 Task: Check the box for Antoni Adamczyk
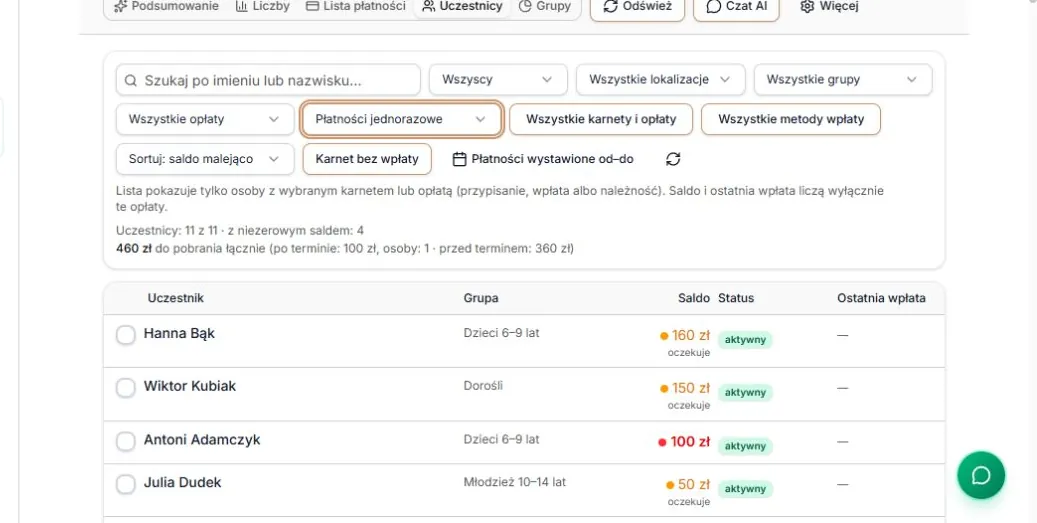pyautogui.click(x=126, y=441)
